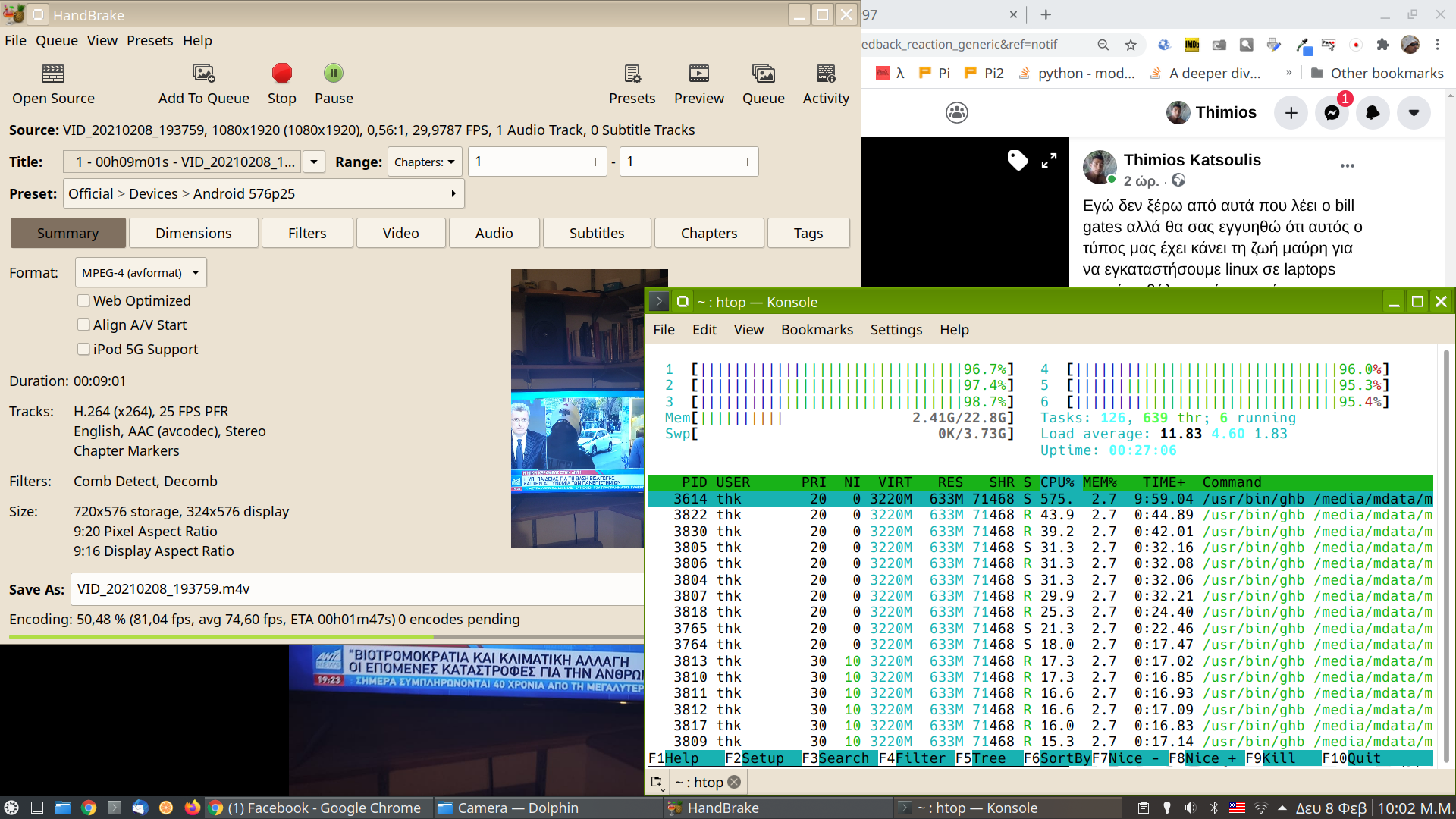Click the Konsole vertical scrollbar
Image resolution: width=1456 pixels, height=819 pixels.
(1446, 554)
